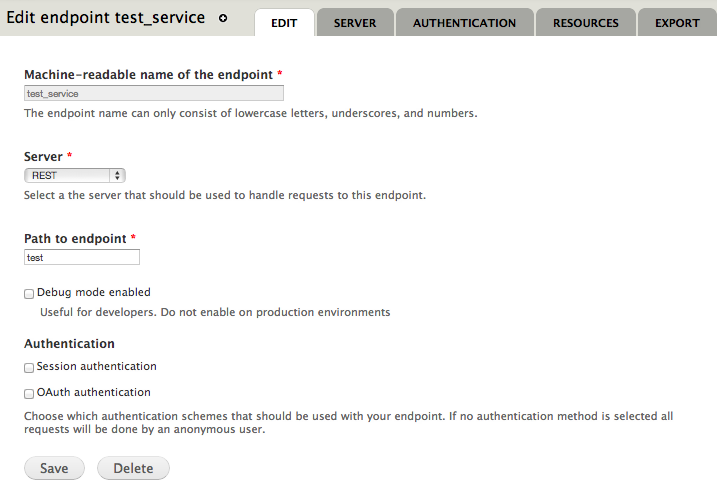Tick the Session authentication checkbox

click(x=29, y=368)
